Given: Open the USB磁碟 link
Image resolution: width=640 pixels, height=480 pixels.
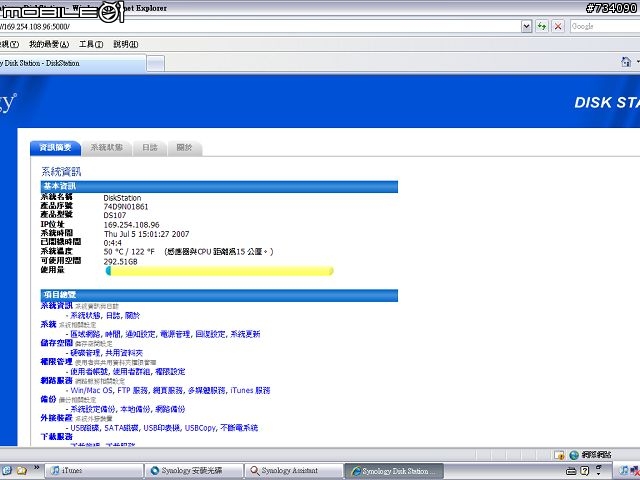Looking at the screenshot, I should (x=85, y=428).
